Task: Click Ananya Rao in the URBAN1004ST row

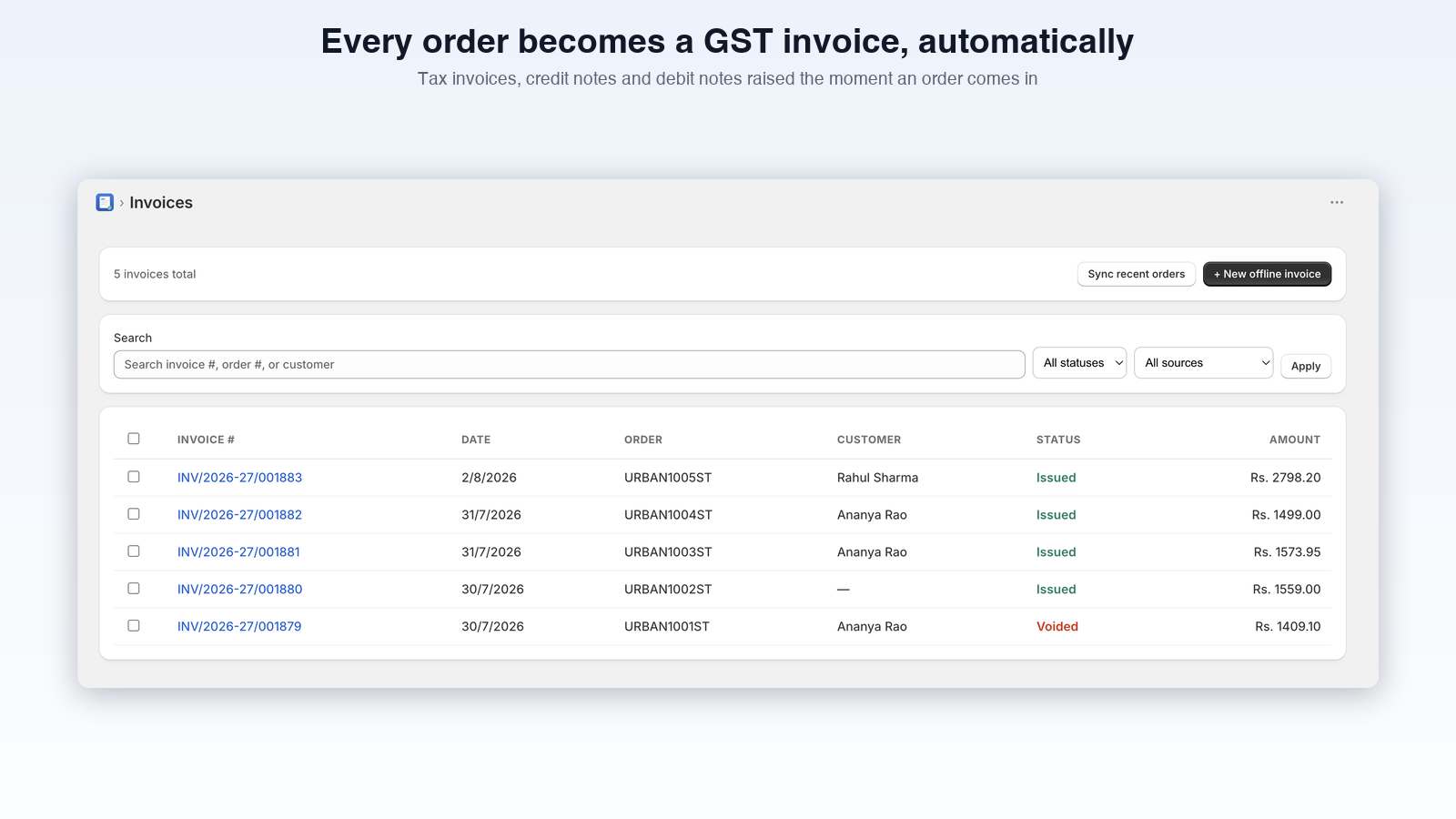Action: click(x=872, y=515)
